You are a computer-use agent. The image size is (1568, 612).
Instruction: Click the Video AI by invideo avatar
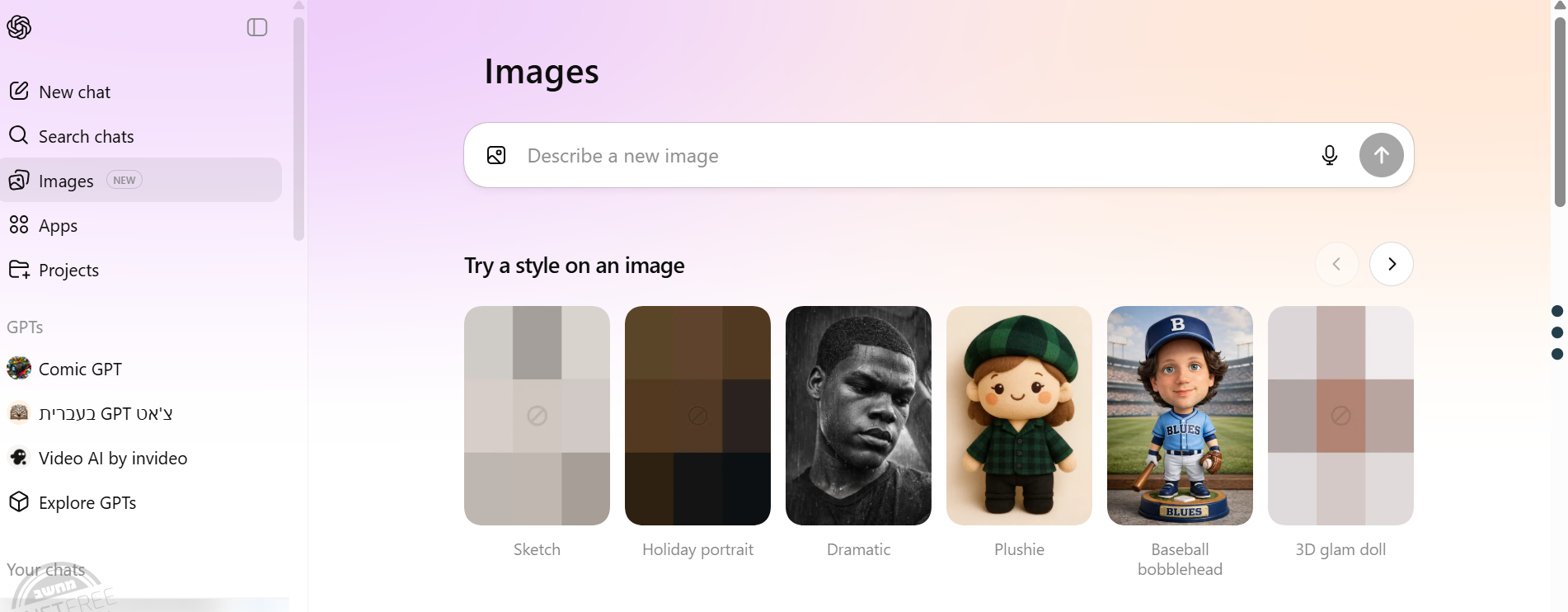pos(19,458)
